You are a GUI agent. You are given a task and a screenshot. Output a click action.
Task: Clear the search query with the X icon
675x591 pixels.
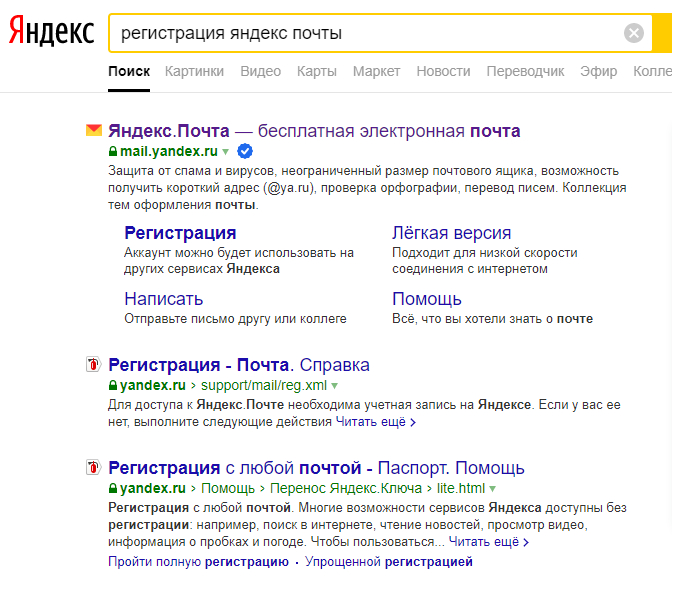(634, 33)
